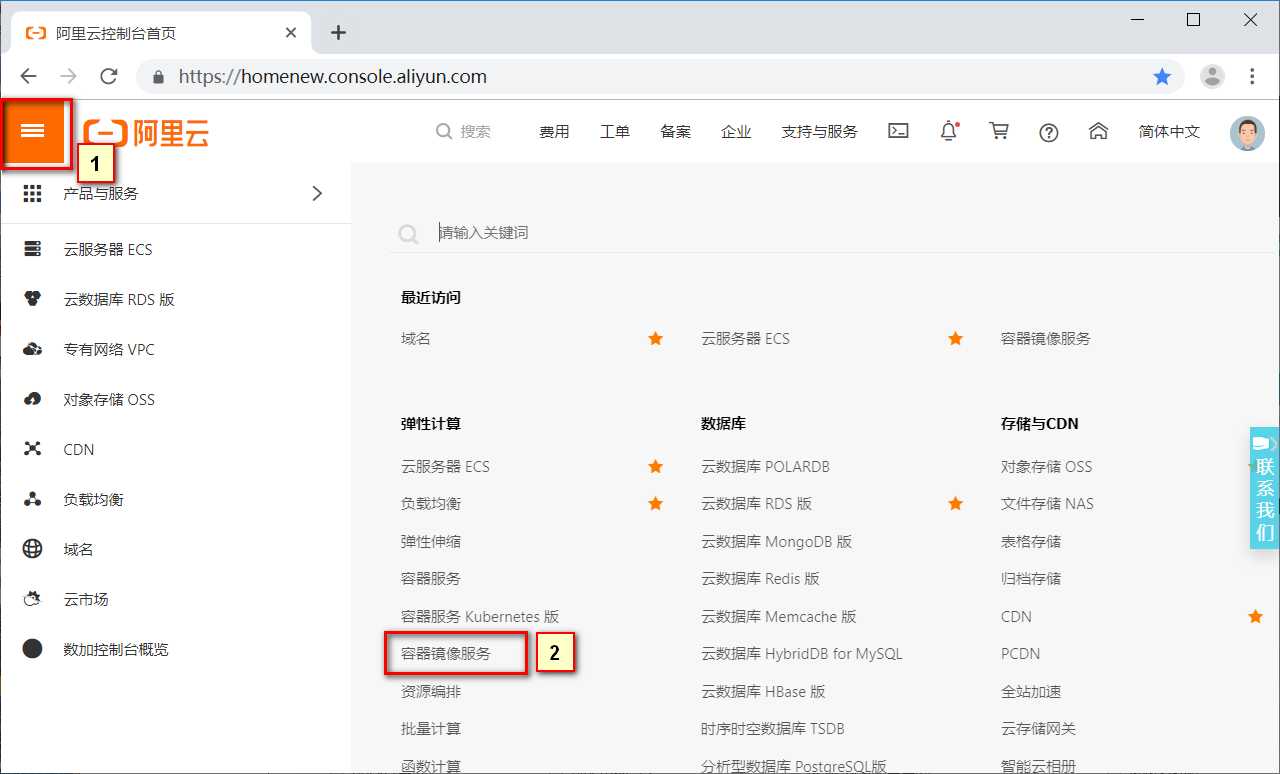This screenshot has height=774, width=1280.
Task: Click the 对象存储 OSS sidebar icon
Action: [33, 399]
